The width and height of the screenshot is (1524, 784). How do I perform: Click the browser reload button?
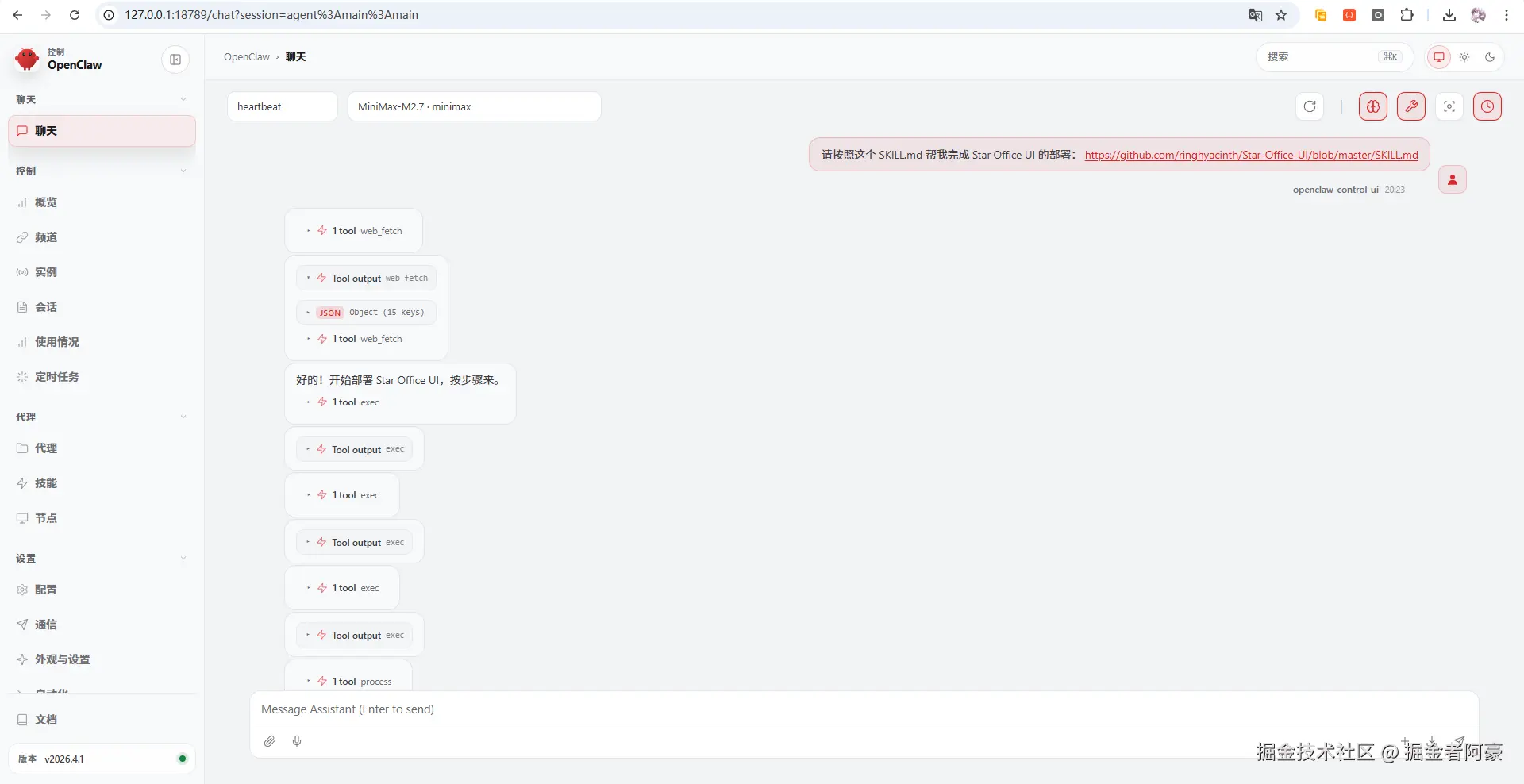point(75,15)
